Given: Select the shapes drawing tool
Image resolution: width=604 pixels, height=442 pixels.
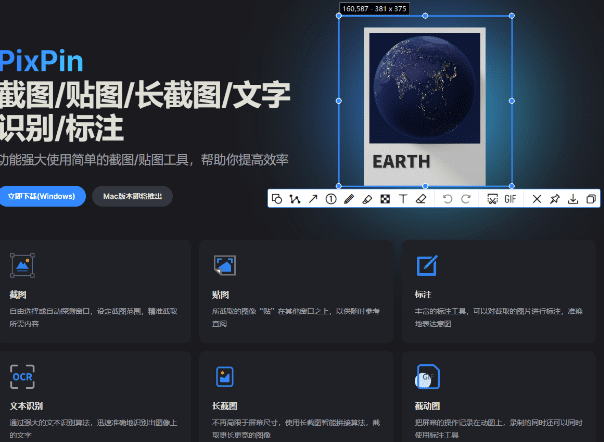Looking at the screenshot, I should click(x=277, y=199).
